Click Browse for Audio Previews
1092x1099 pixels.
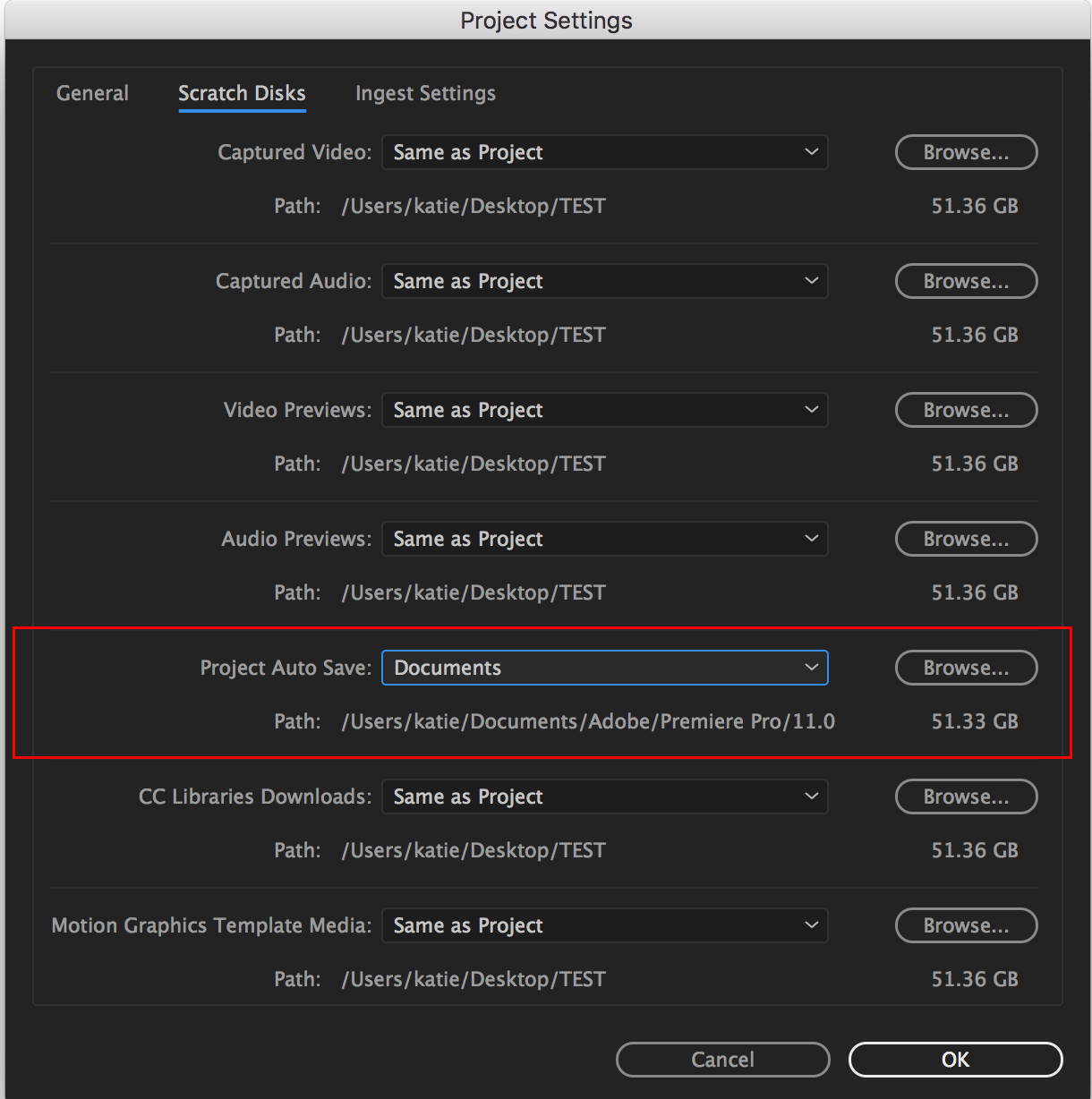coord(966,539)
